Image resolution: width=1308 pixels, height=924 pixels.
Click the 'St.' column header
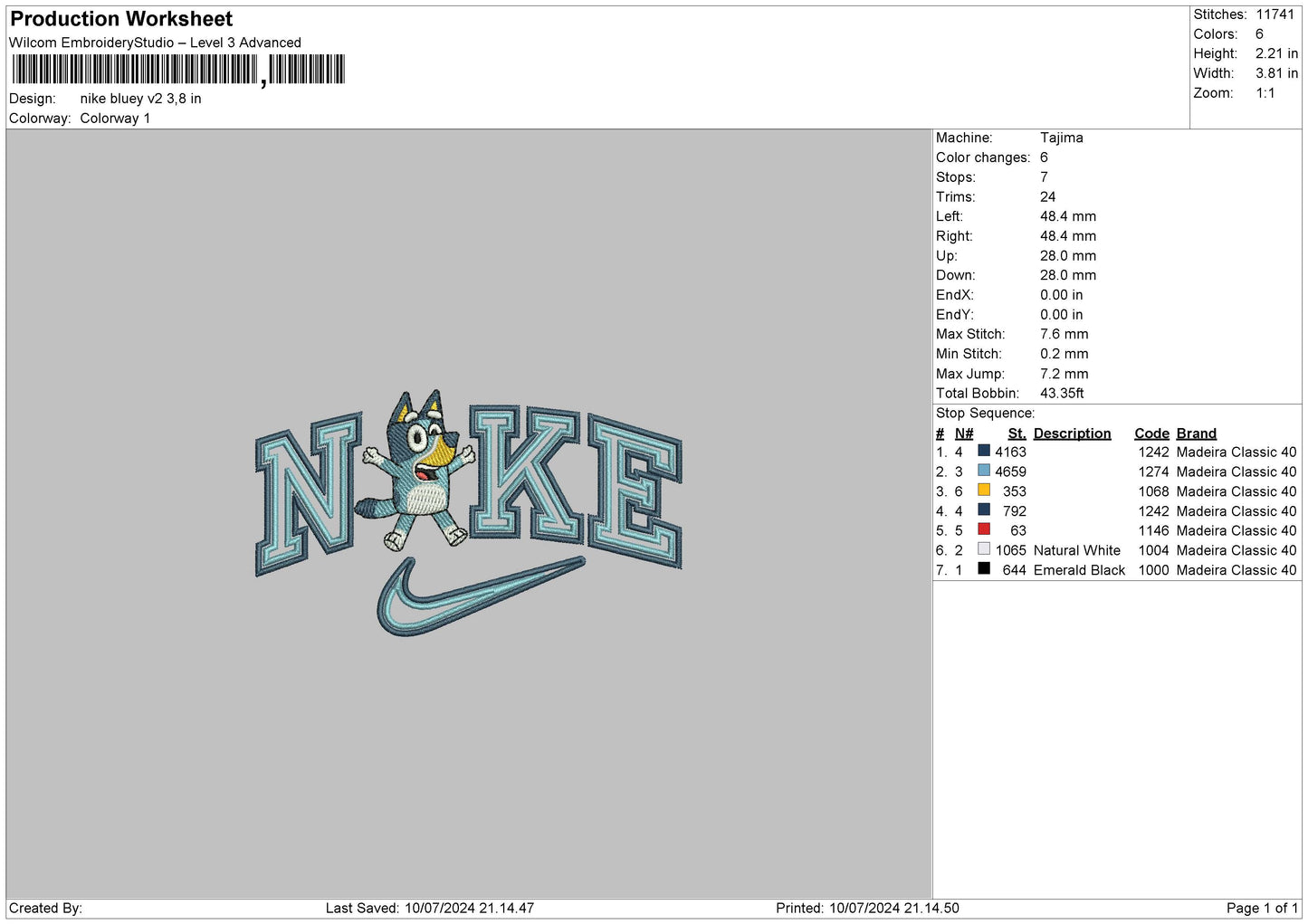point(1017,433)
